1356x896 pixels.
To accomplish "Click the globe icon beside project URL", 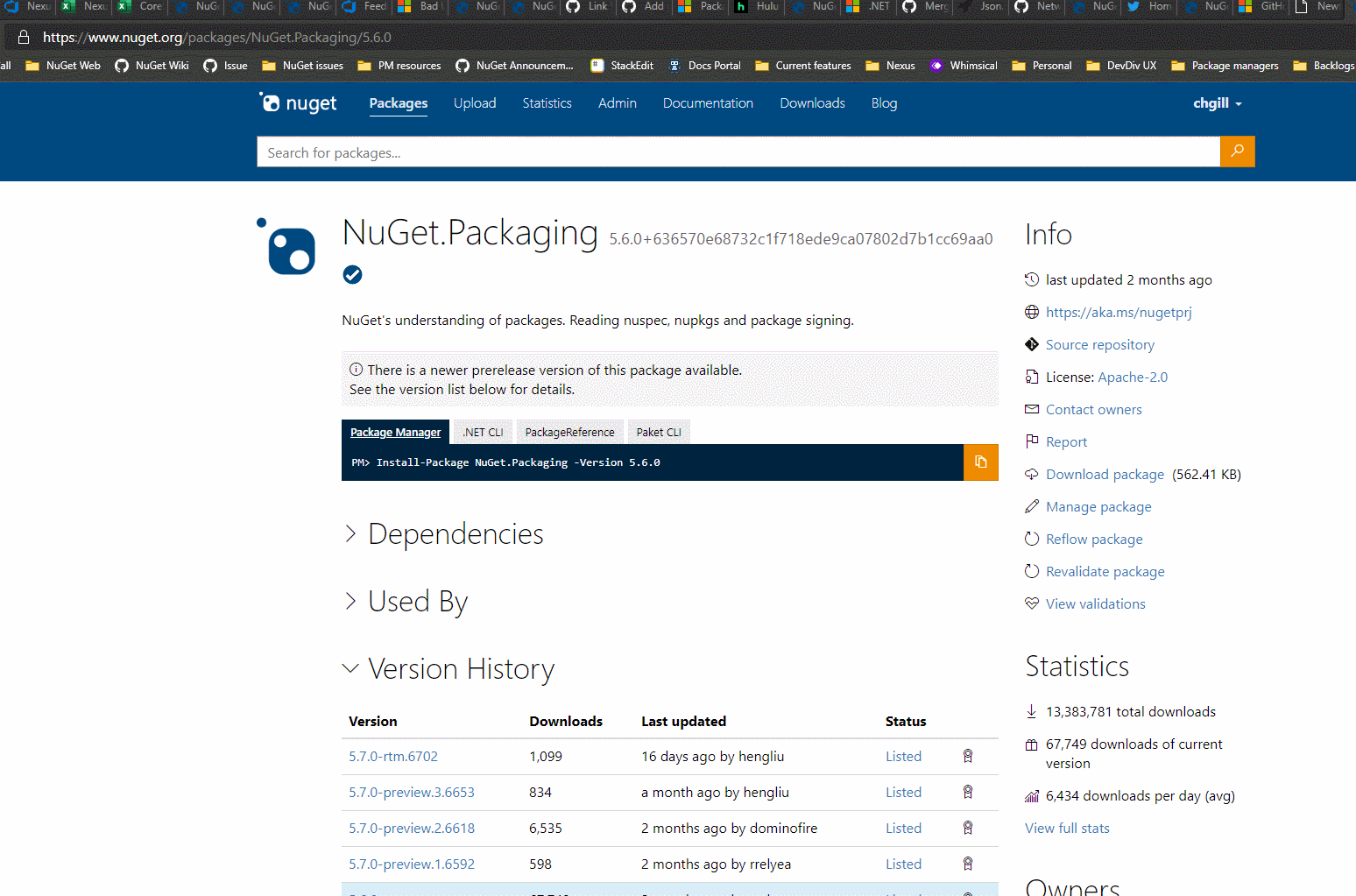I will click(x=1032, y=312).
